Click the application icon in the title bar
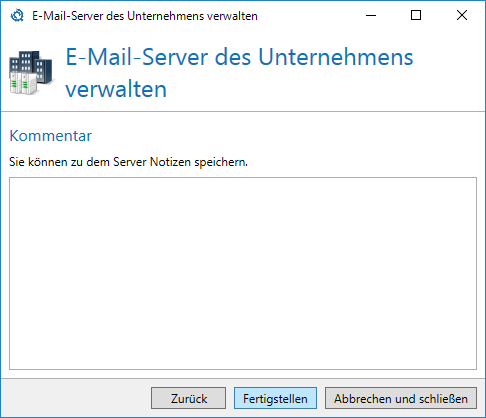Image resolution: width=486 pixels, height=418 pixels. pyautogui.click(x=17, y=16)
